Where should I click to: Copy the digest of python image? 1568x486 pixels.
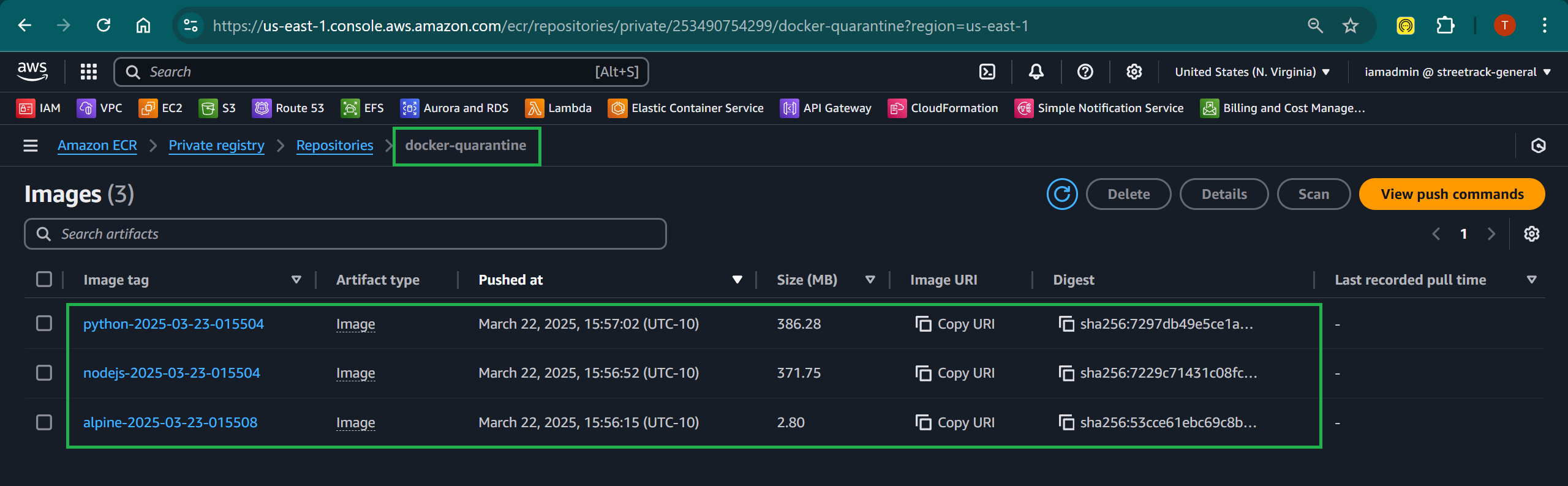pos(1066,324)
